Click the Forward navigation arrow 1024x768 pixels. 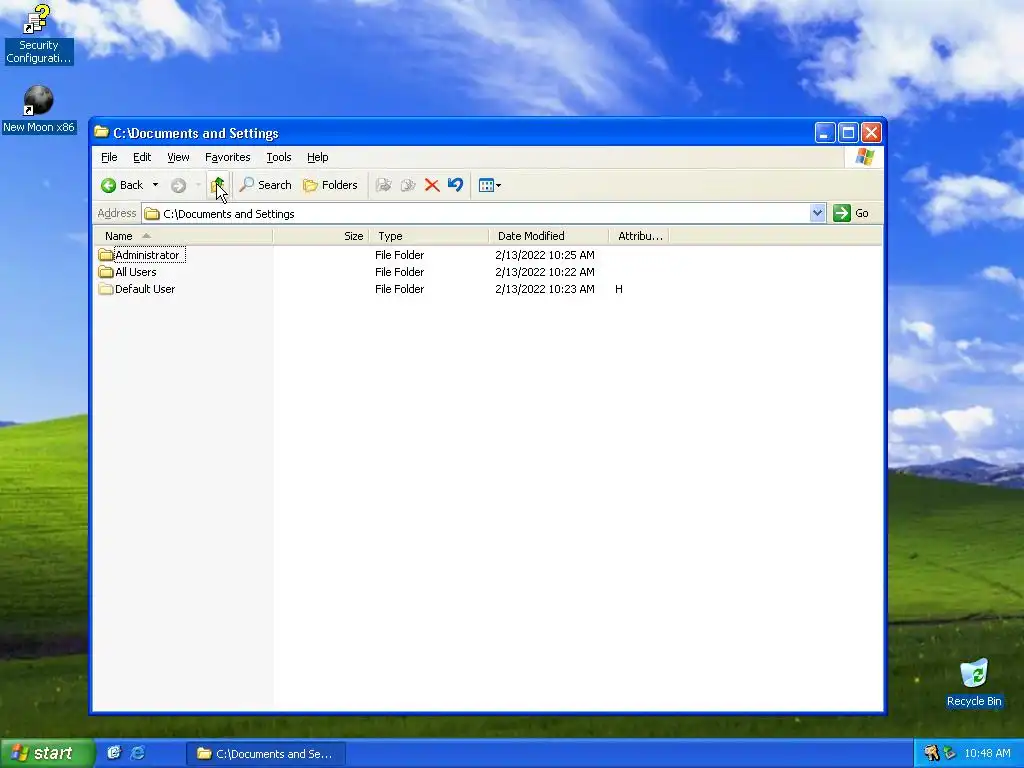[178, 185]
